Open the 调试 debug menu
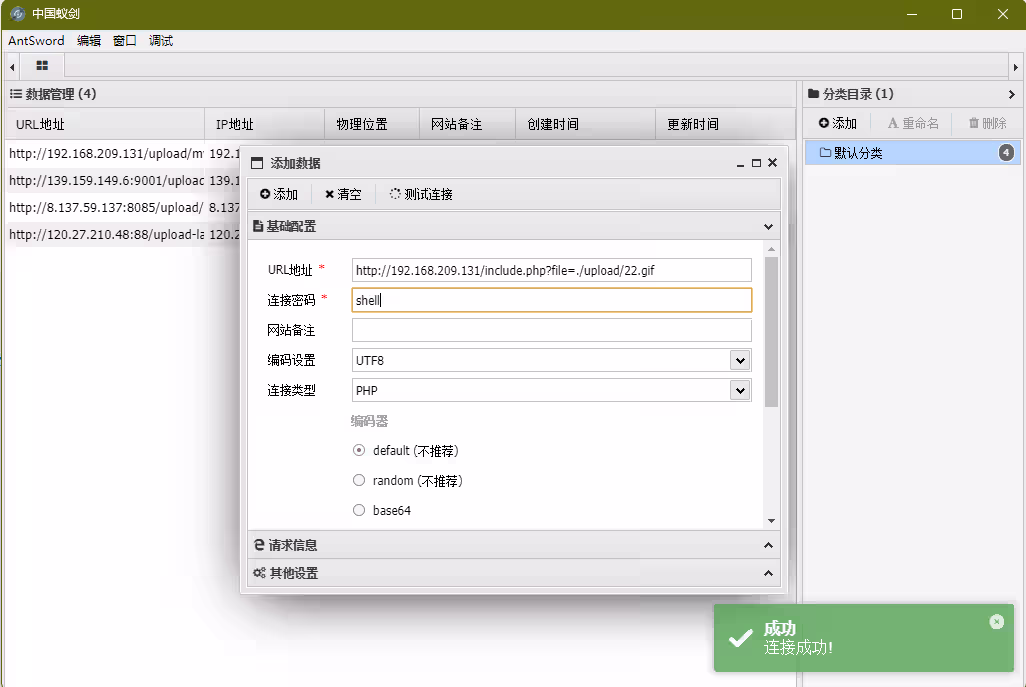The image size is (1026, 687). [160, 41]
